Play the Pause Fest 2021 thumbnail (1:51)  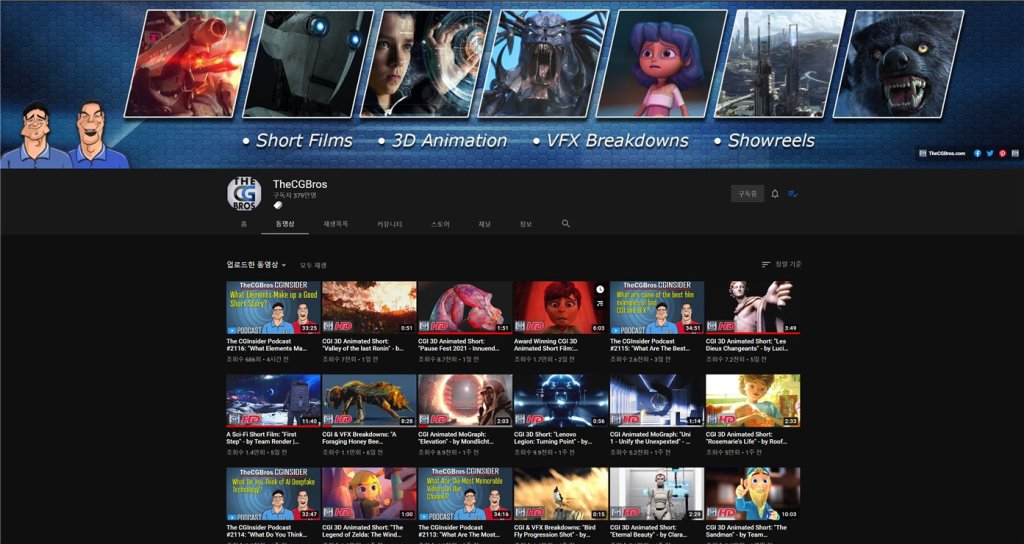pyautogui.click(x=466, y=308)
